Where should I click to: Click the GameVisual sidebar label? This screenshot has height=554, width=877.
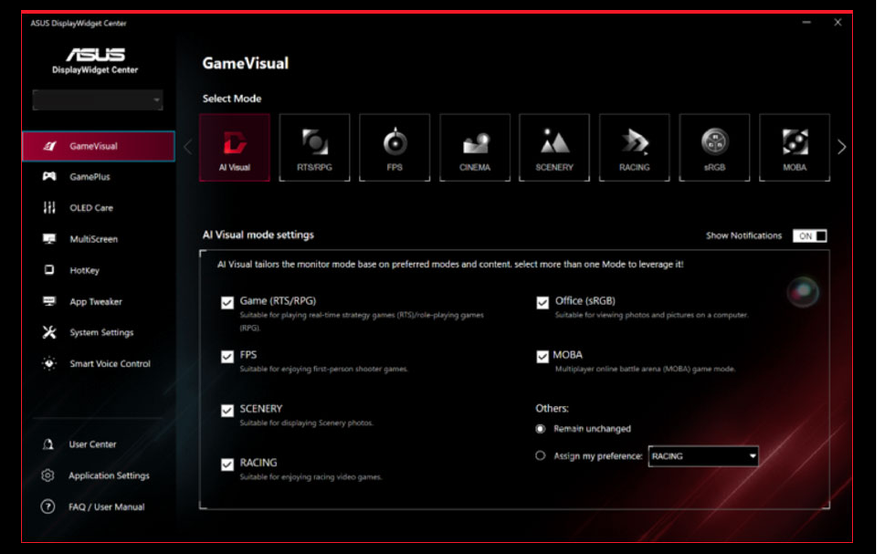[93, 146]
